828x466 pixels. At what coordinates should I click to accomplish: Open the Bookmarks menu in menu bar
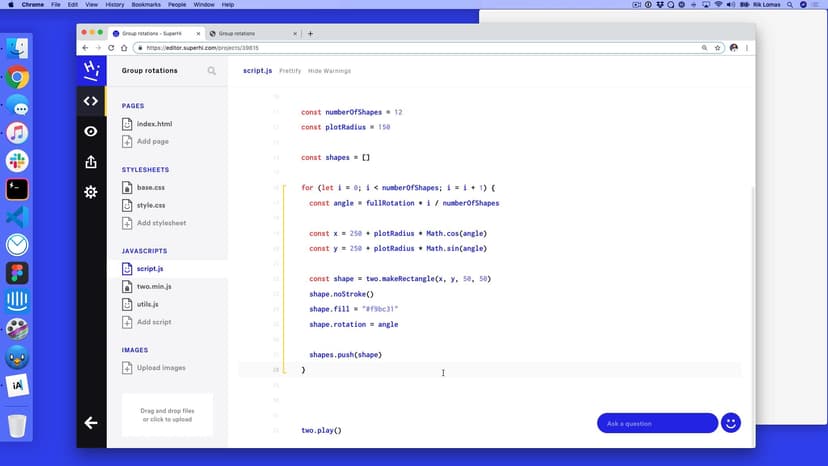[146, 5]
